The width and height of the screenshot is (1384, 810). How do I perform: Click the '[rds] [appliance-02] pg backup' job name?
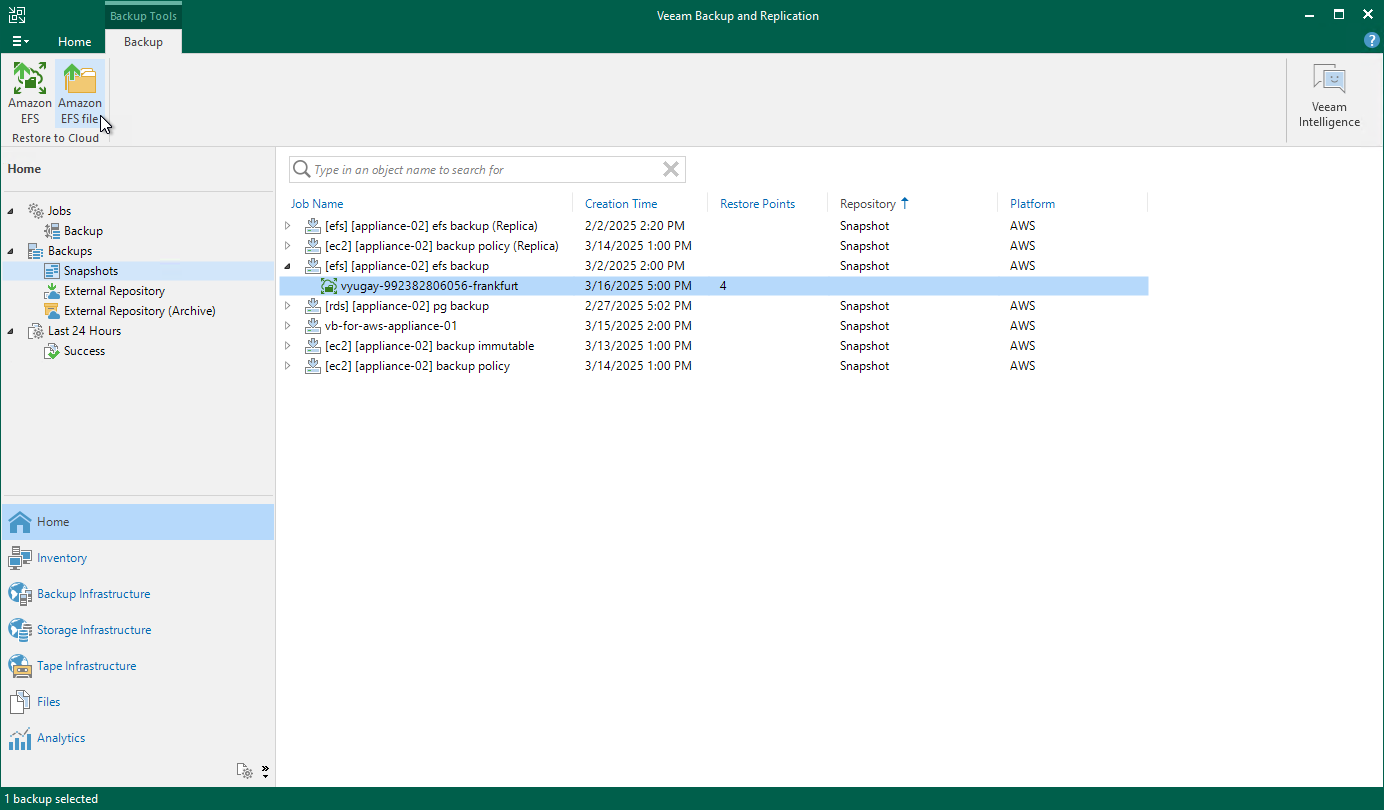[407, 306]
